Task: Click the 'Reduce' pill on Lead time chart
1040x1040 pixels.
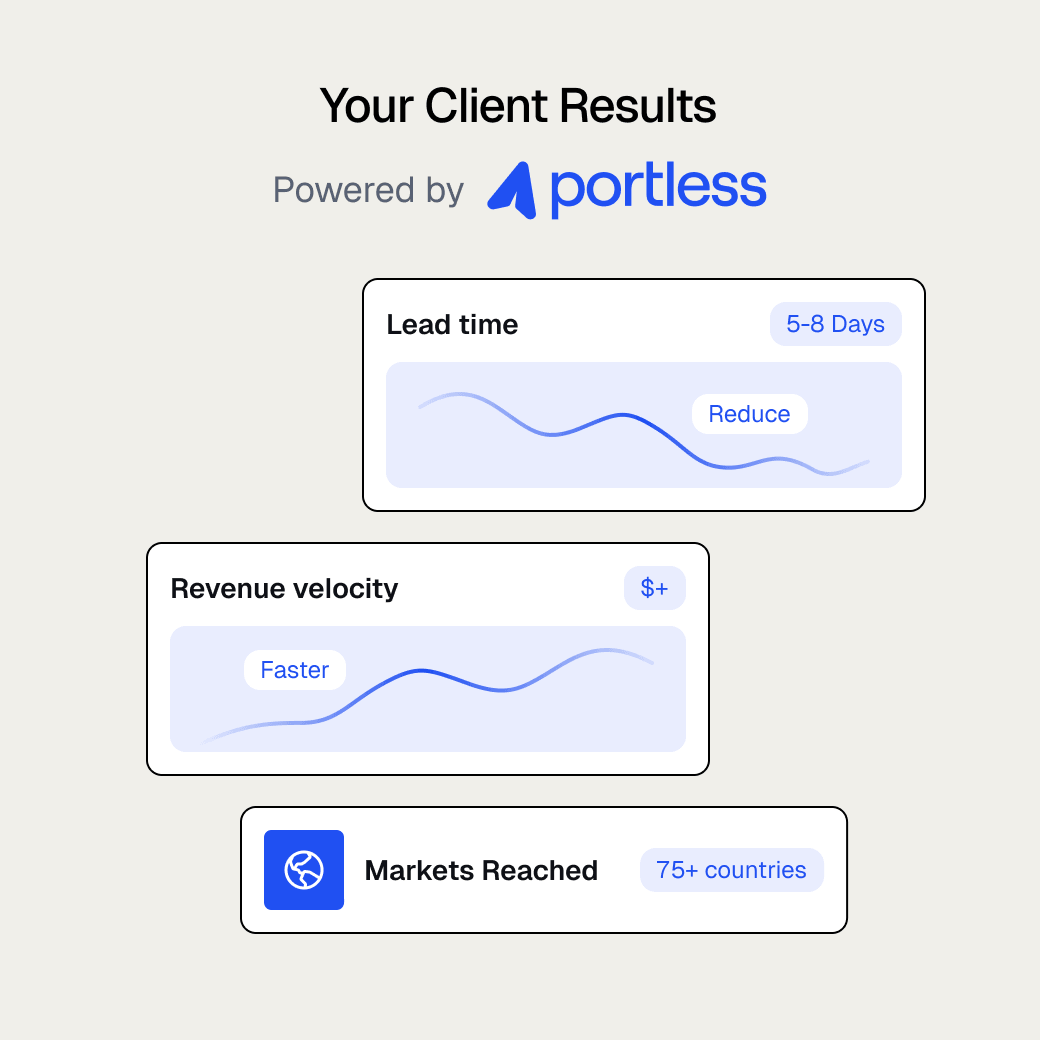Action: point(749,414)
